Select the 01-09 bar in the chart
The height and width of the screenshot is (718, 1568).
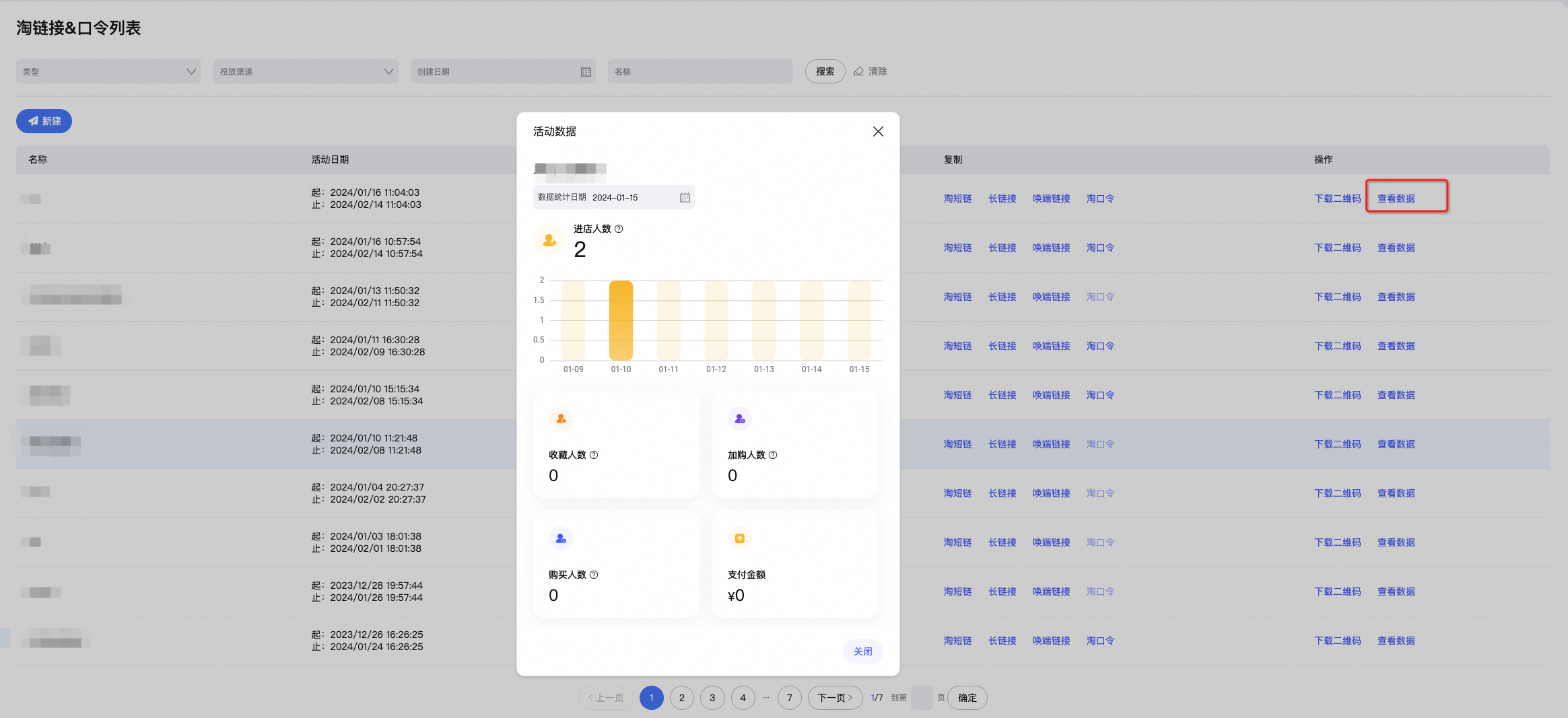[573, 320]
